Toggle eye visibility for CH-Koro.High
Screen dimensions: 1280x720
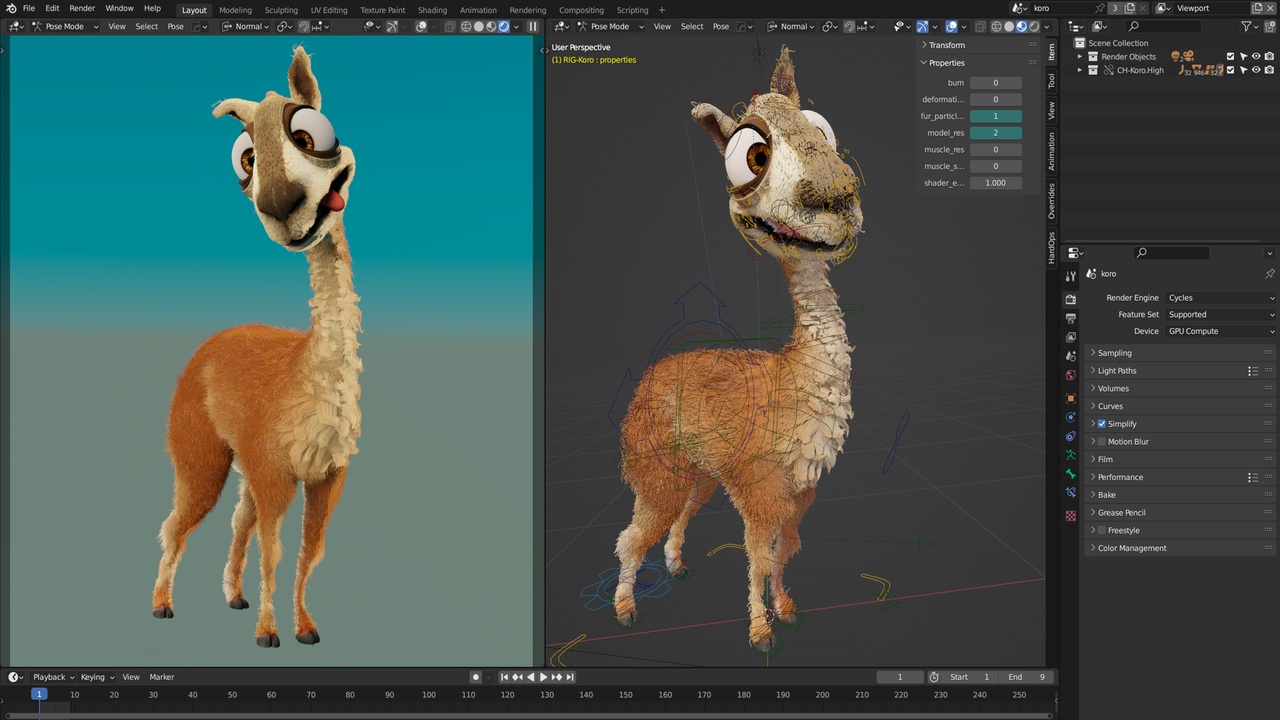[x=1255, y=70]
